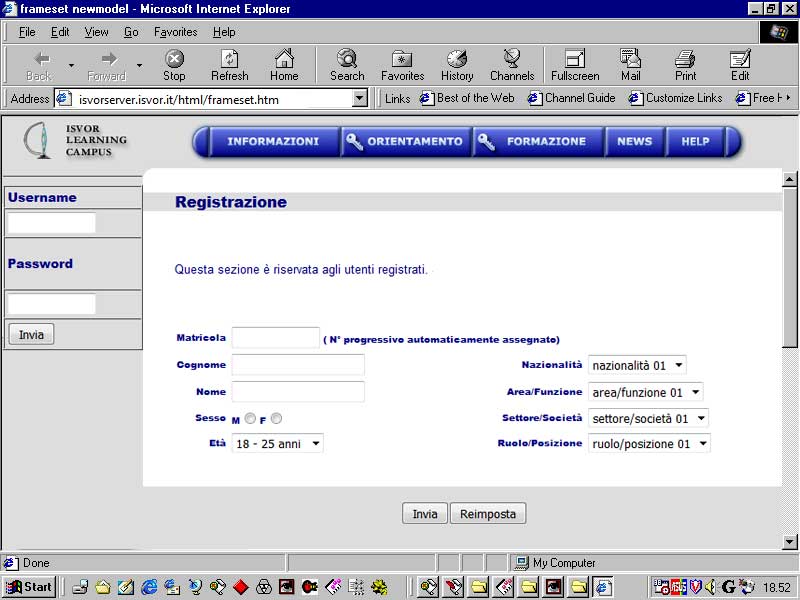Screen dimensions: 800x600
Task: Click the Cognome input field
Action: (298, 365)
